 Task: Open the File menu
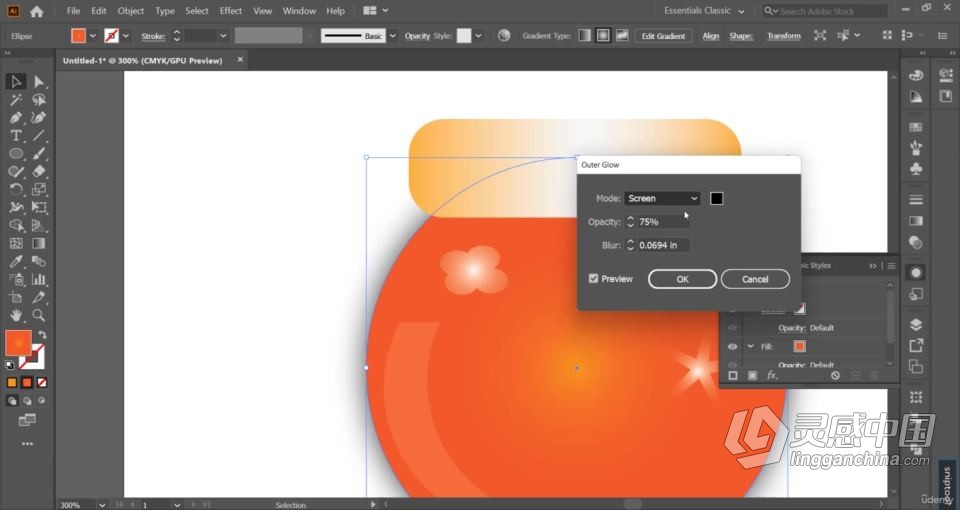pyautogui.click(x=73, y=11)
